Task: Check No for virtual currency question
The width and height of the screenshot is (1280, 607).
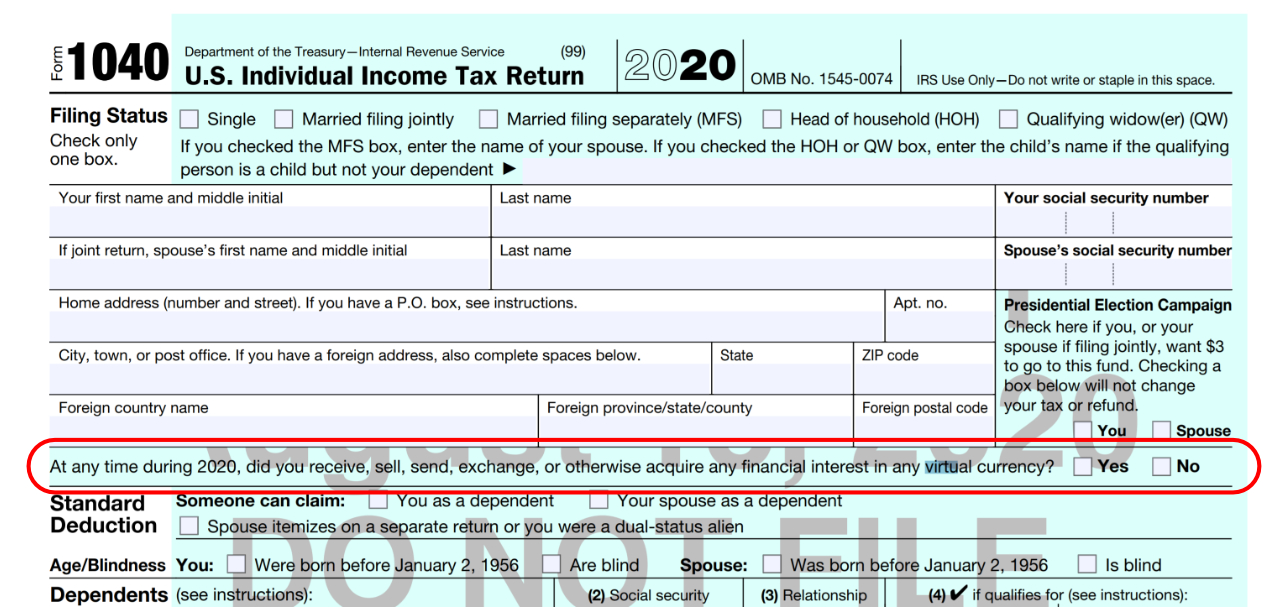Action: point(1161,466)
